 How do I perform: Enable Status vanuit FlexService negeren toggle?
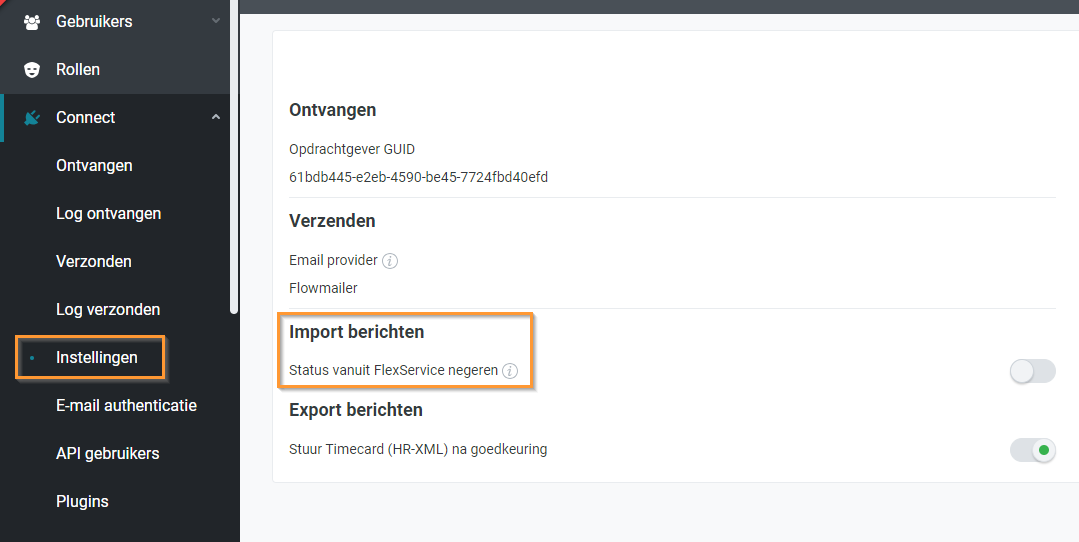tap(1032, 371)
